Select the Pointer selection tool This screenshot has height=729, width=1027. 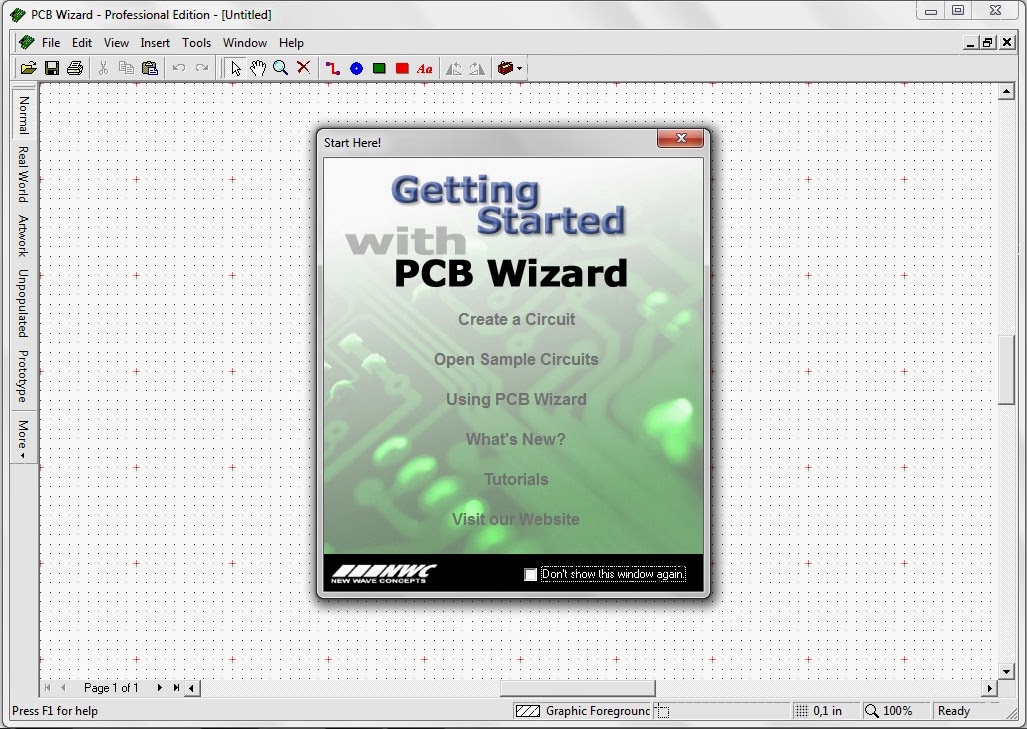coord(236,67)
